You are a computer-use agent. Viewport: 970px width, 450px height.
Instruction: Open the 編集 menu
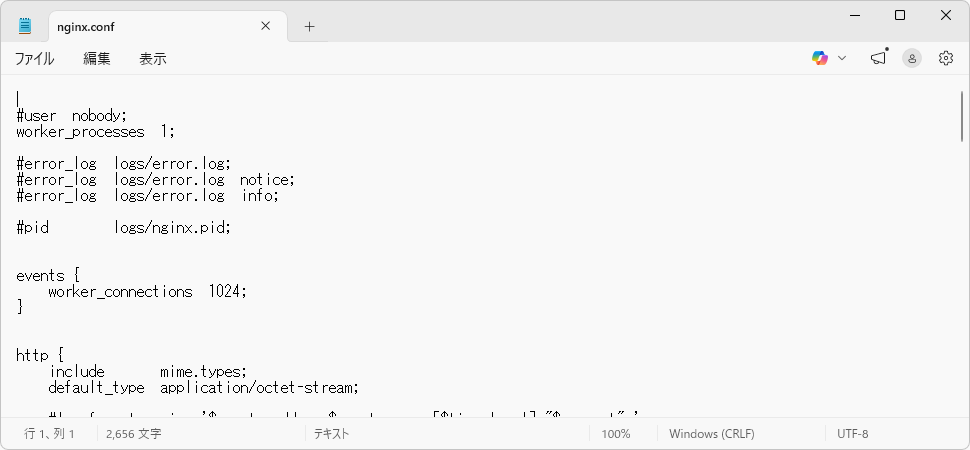97,59
